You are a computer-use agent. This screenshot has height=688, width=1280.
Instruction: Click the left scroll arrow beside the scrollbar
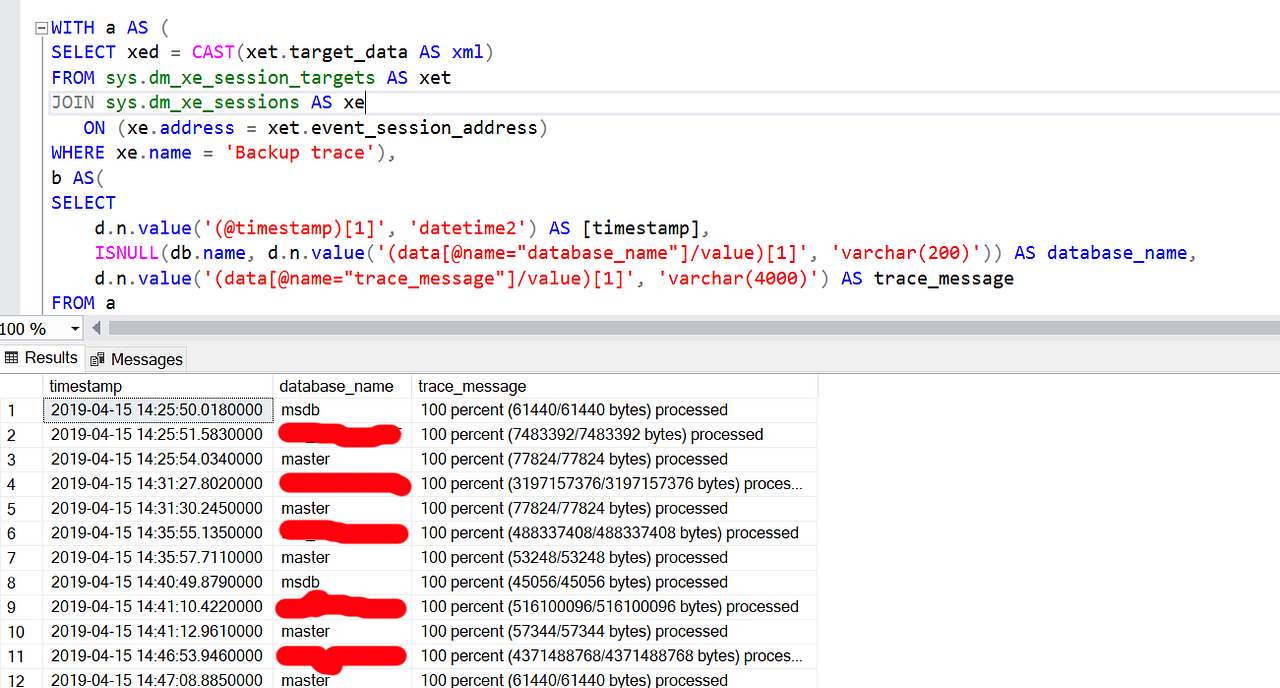[95, 328]
